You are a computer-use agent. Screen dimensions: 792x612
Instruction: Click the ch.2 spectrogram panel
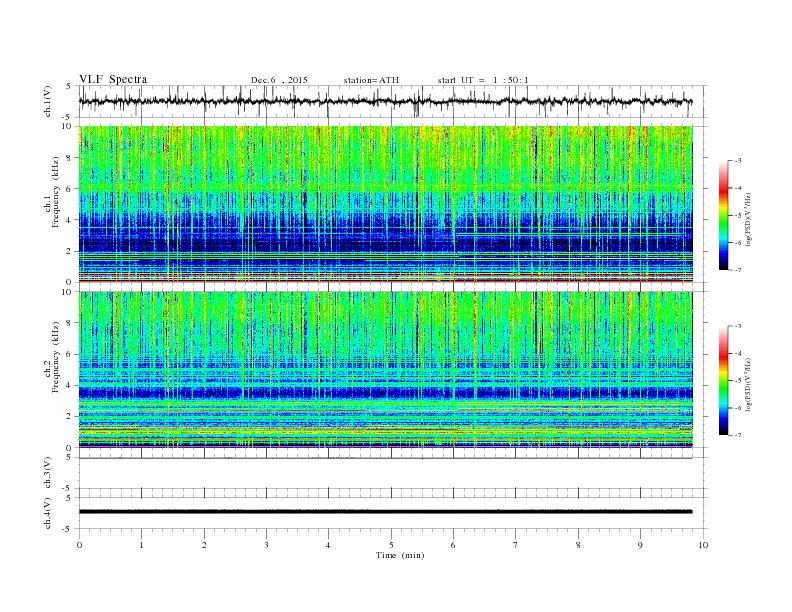coord(386,370)
